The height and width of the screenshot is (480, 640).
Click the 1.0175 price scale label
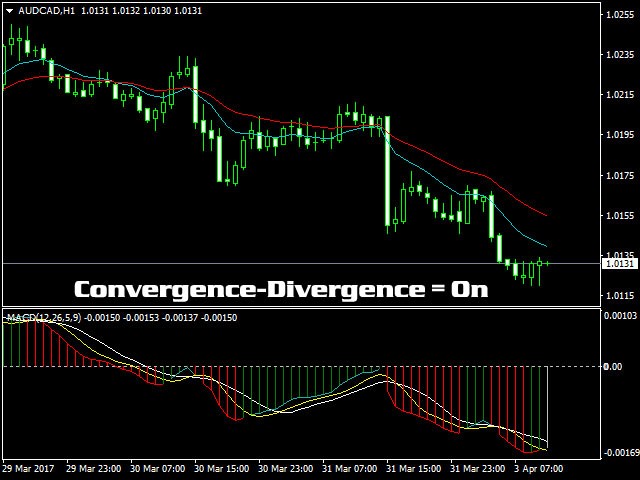point(620,176)
